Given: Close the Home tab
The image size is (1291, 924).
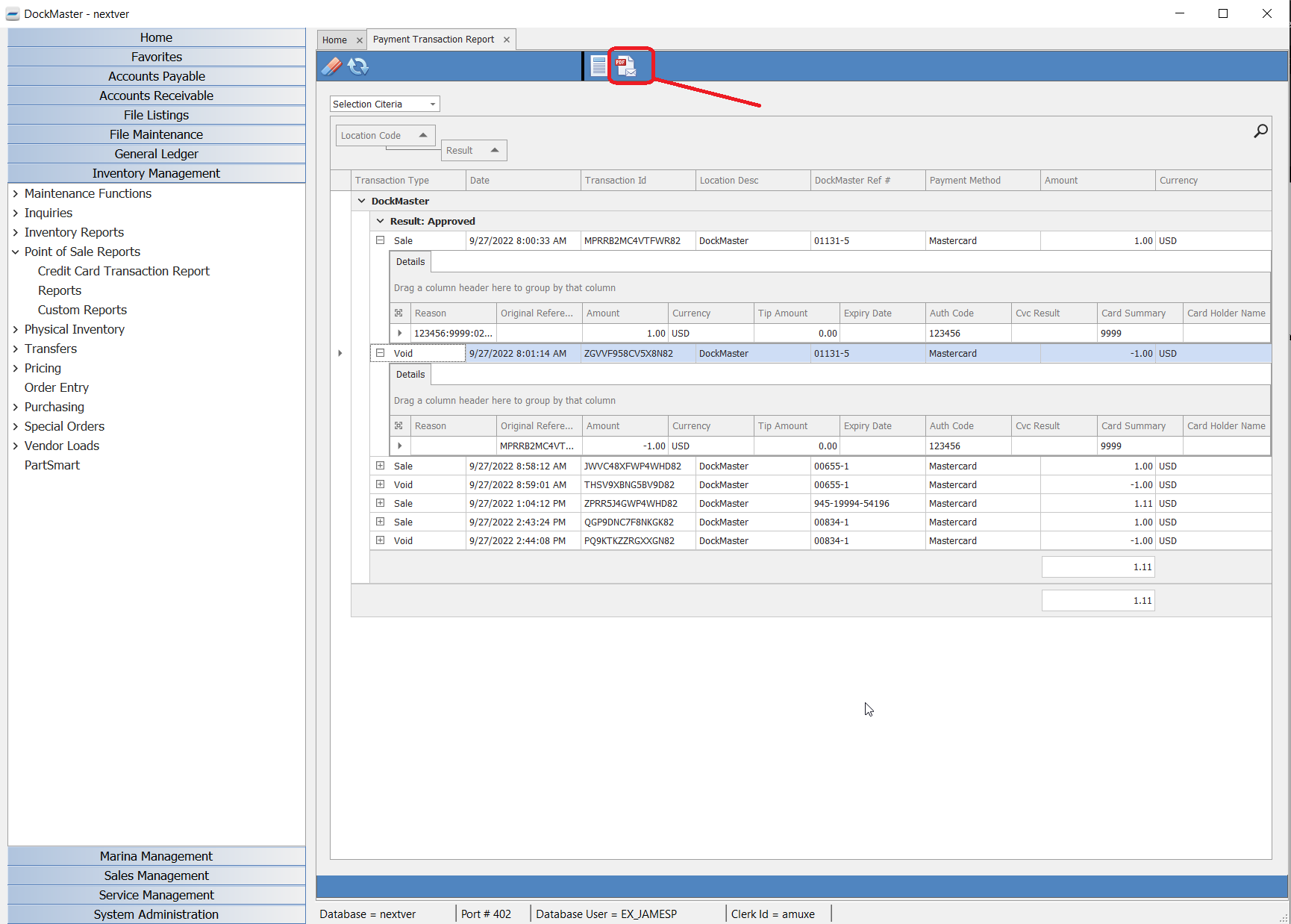Looking at the screenshot, I should point(359,40).
